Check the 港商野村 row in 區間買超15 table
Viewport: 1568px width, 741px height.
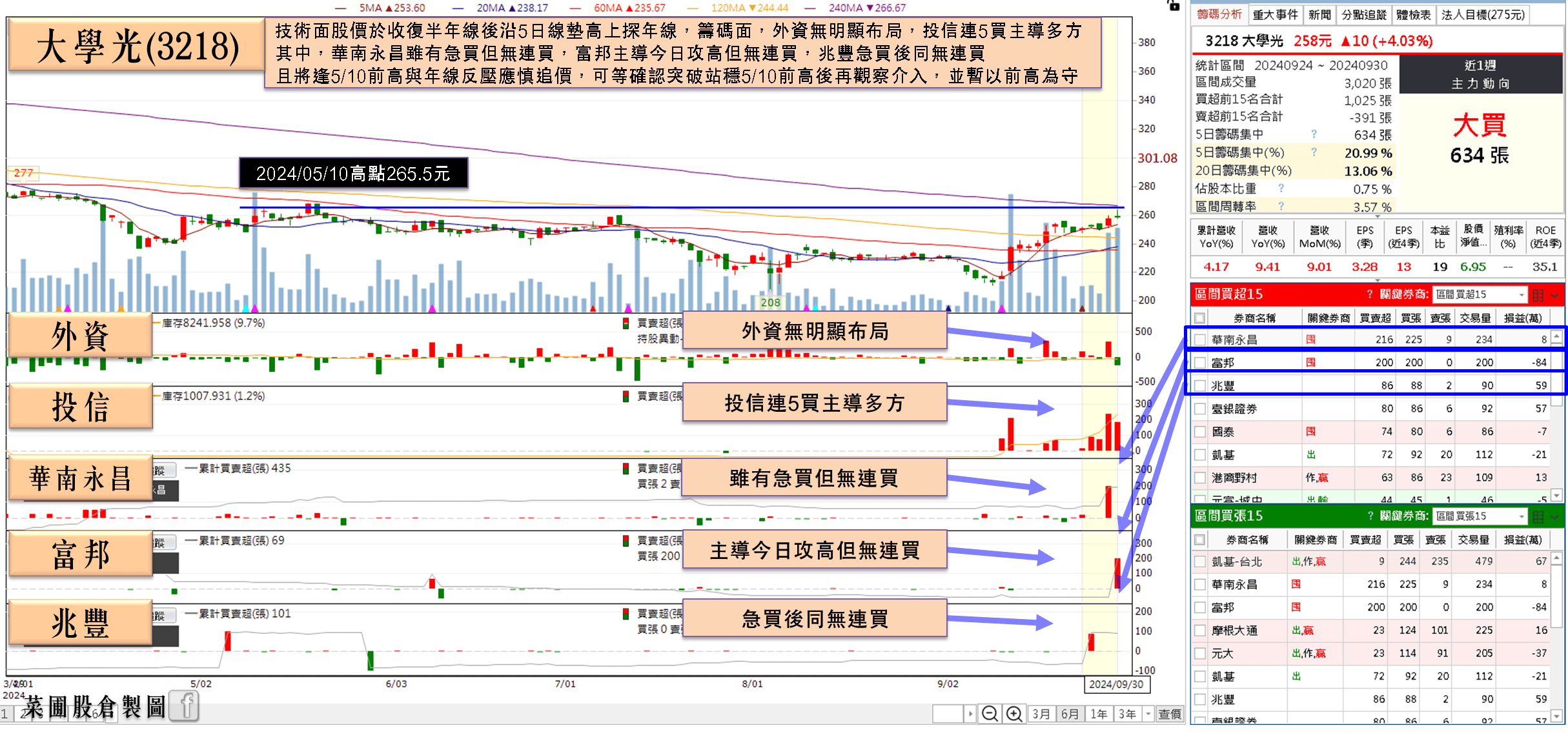point(1199,478)
